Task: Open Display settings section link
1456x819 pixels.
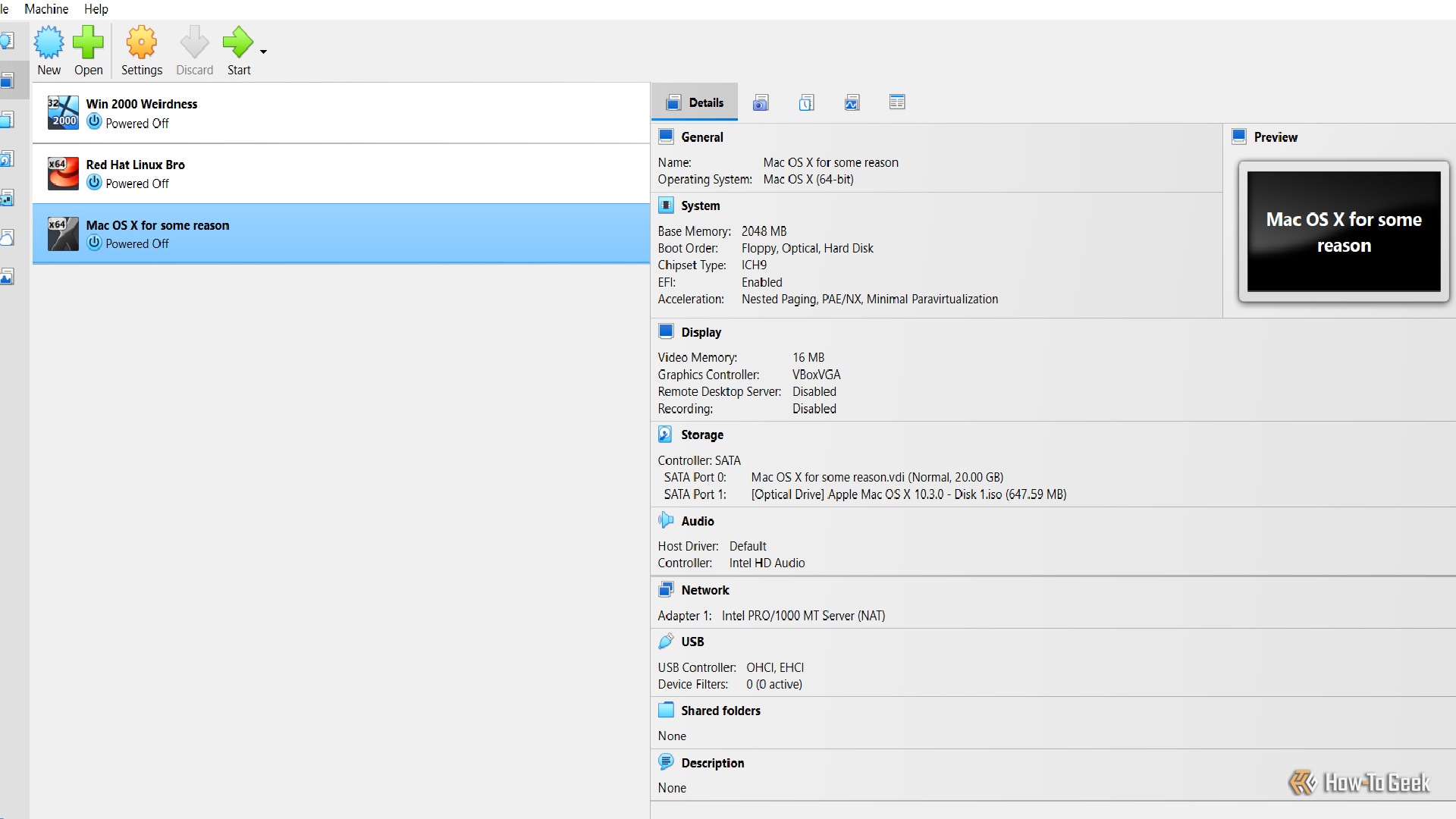Action: 701,332
